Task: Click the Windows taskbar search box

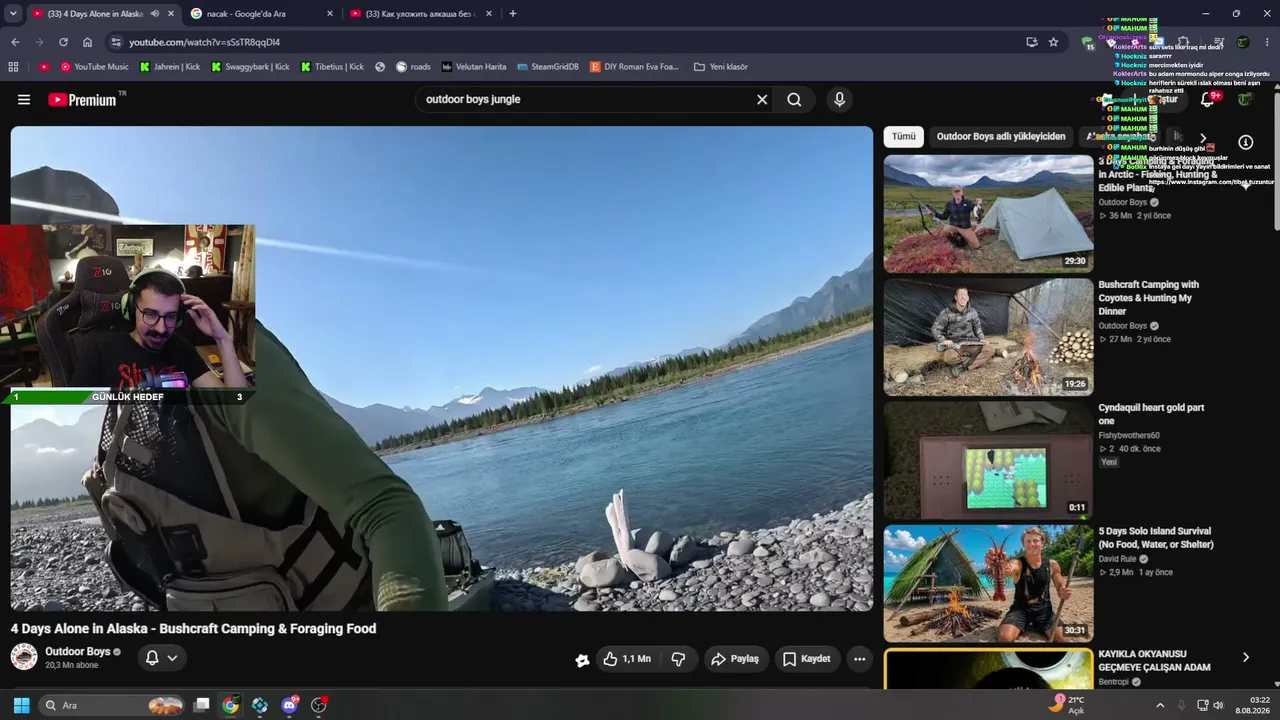Action: [112, 705]
